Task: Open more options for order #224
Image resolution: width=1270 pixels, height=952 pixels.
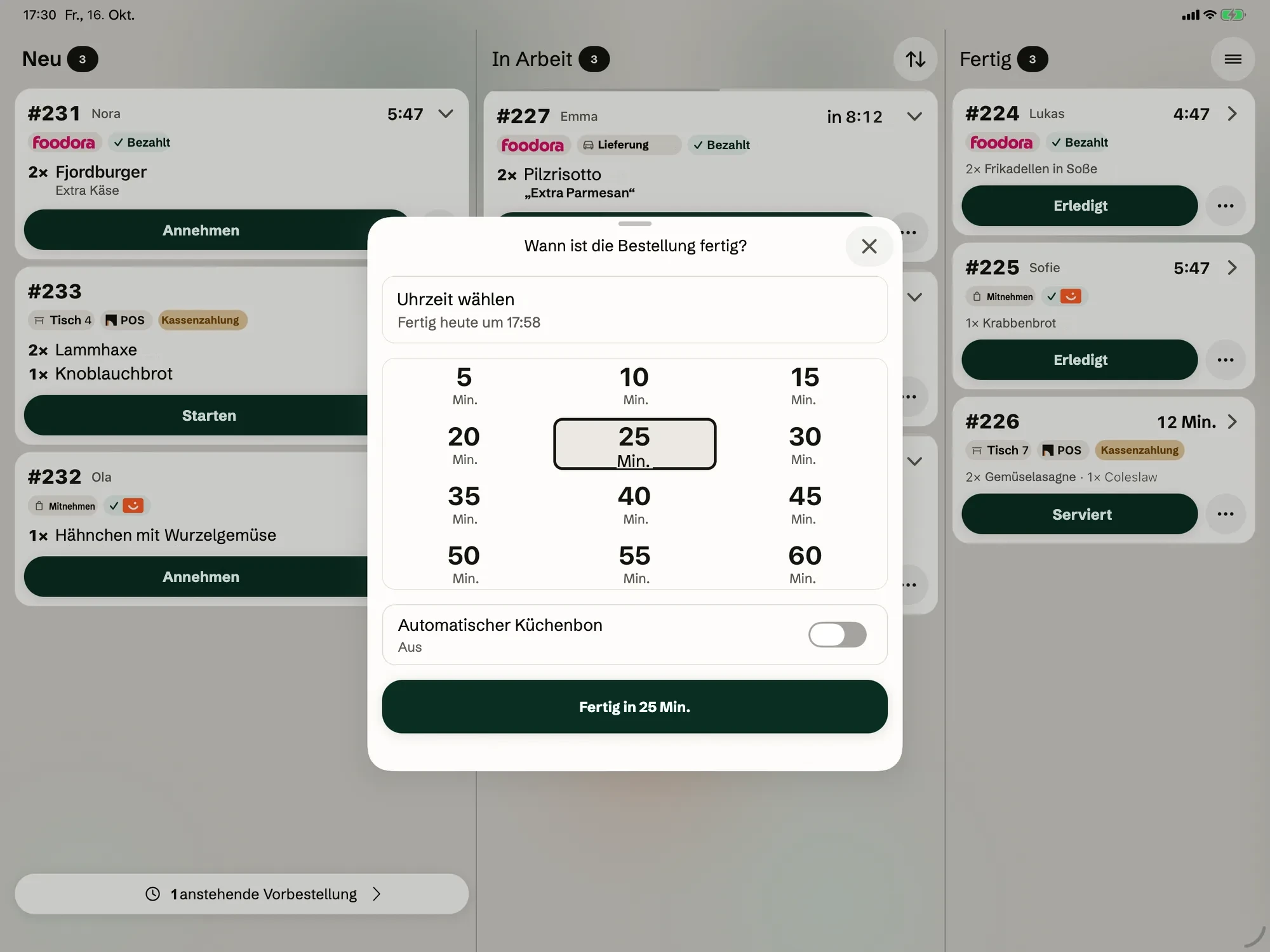Action: click(x=1225, y=206)
